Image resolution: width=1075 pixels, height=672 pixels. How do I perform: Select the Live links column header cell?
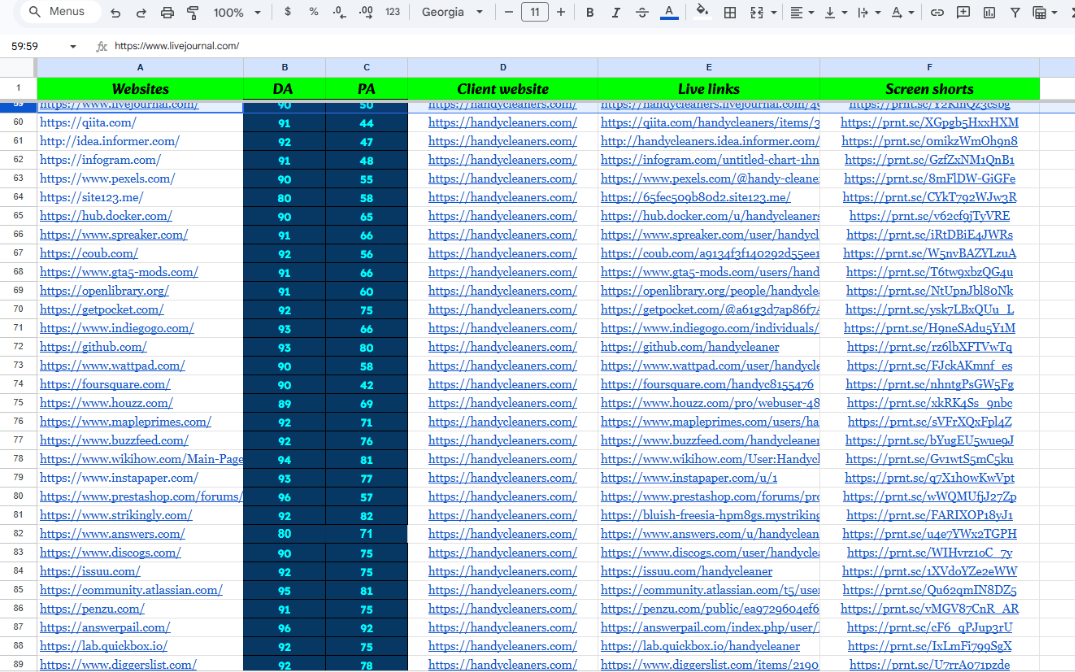(708, 89)
